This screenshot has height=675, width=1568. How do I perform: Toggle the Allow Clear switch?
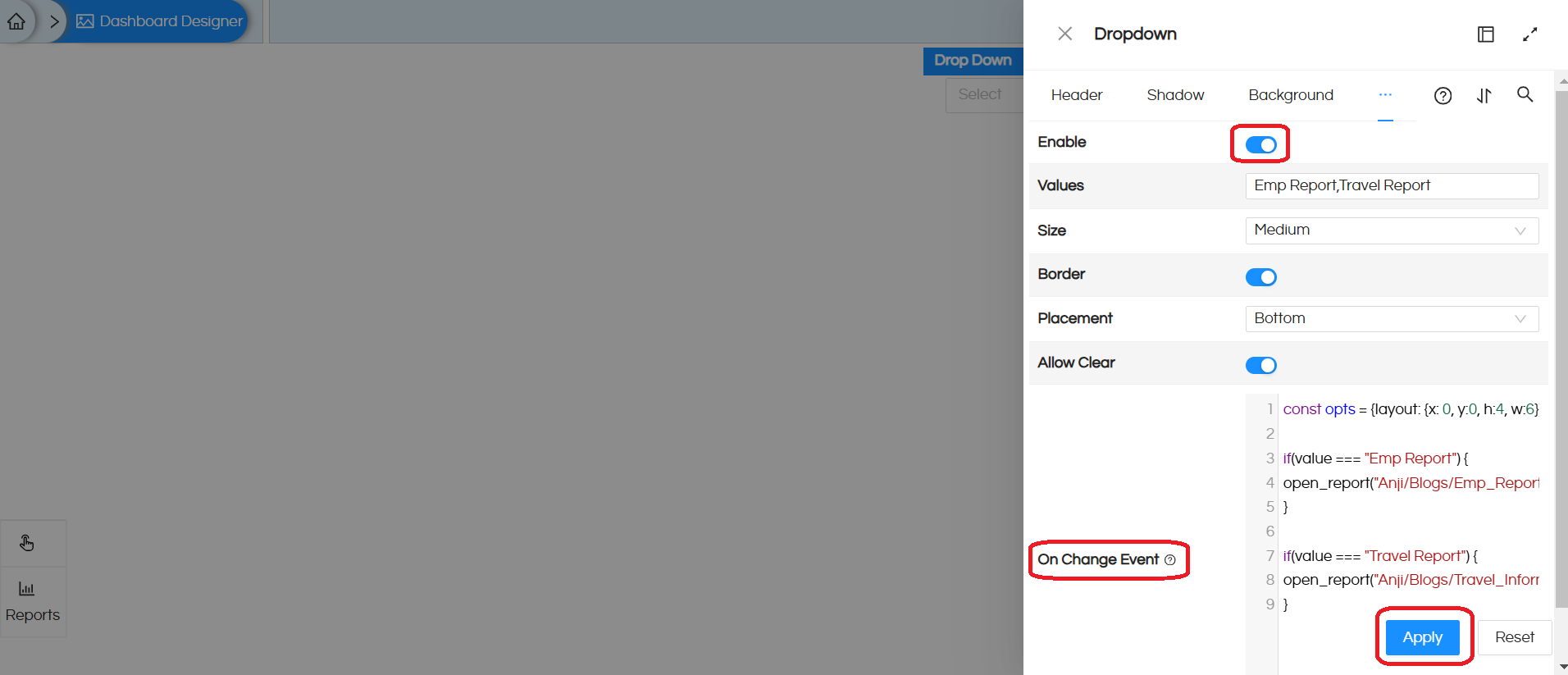[1260, 365]
